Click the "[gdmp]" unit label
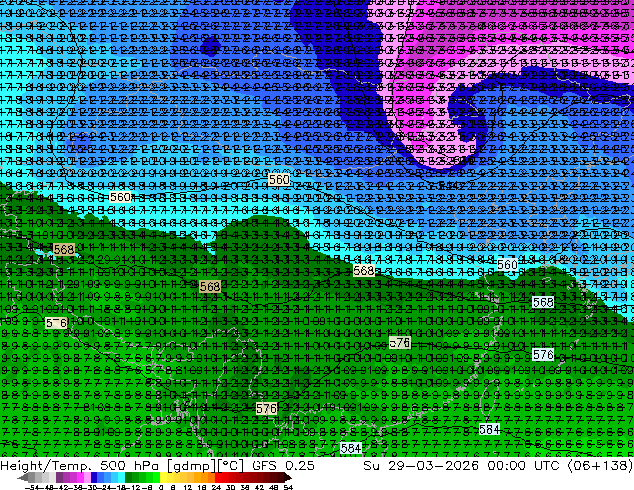Screen dimensions: 634x490 click(x=190, y=465)
